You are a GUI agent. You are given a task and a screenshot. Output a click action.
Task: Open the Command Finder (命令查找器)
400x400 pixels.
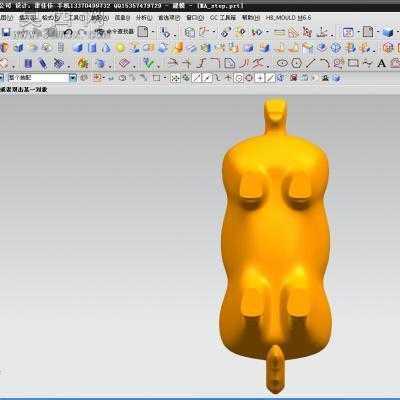pos(114,32)
